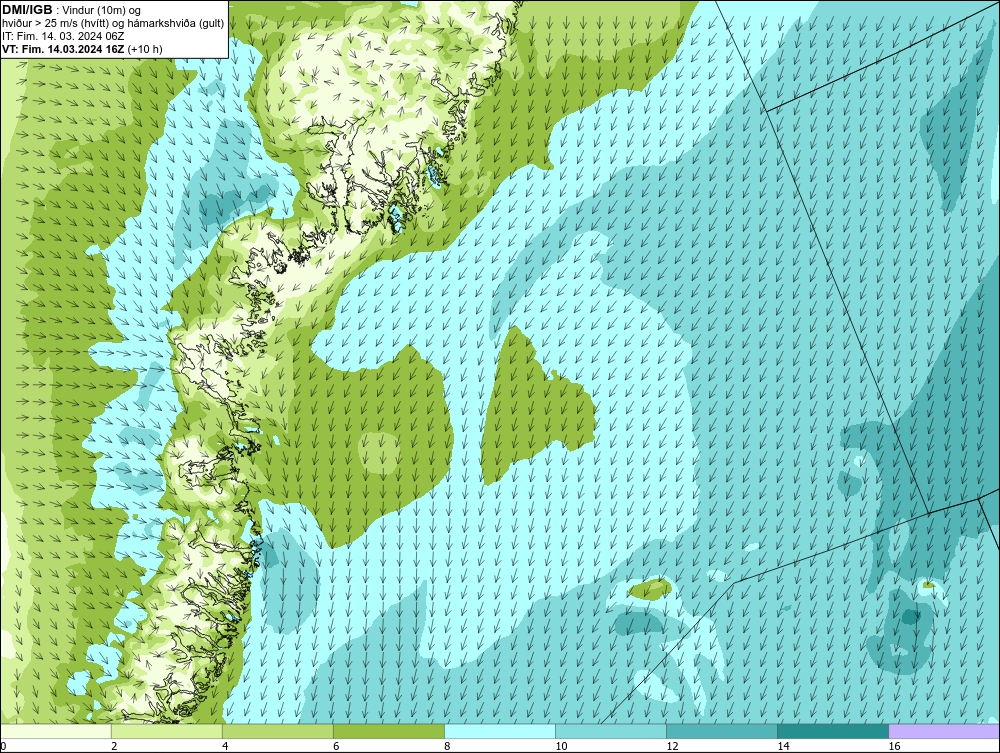
Task: Click the legend label '0'
Action: tap(3, 746)
